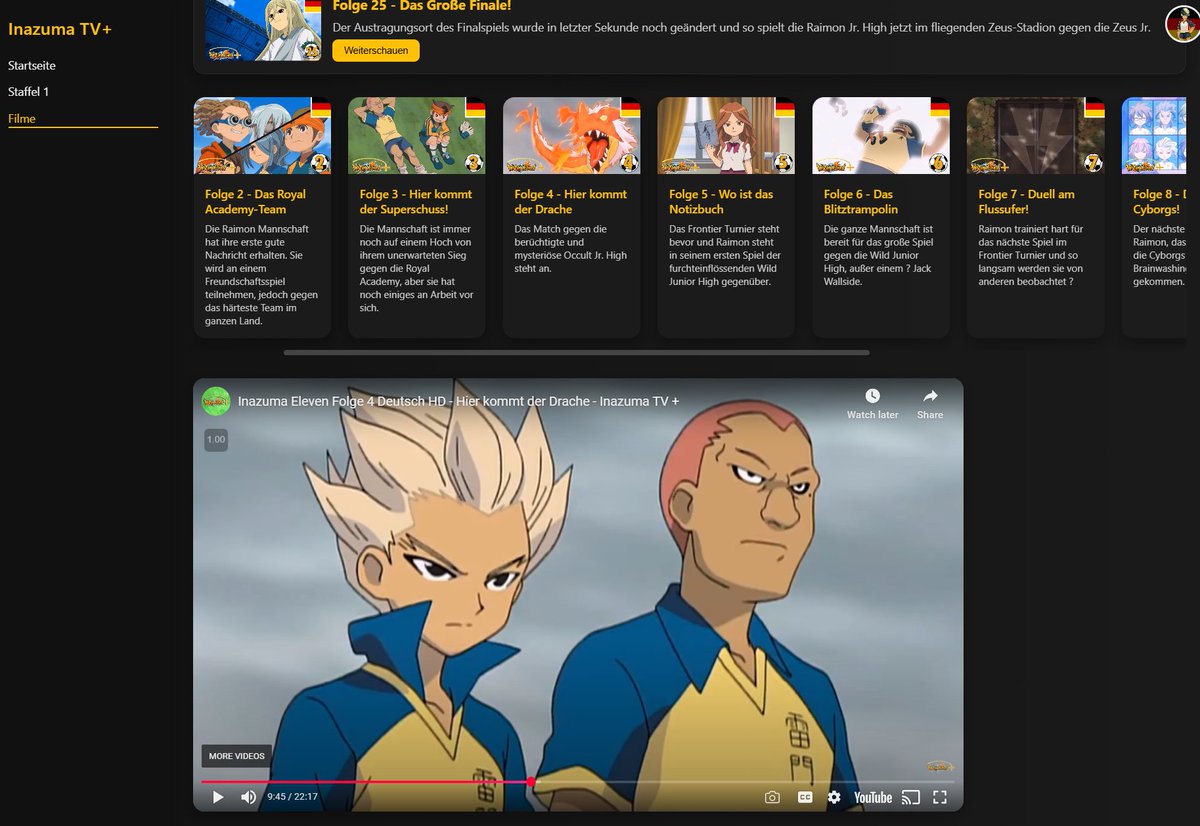Open the Folge 2 episode thumbnail
The image size is (1200, 826).
tap(262, 135)
